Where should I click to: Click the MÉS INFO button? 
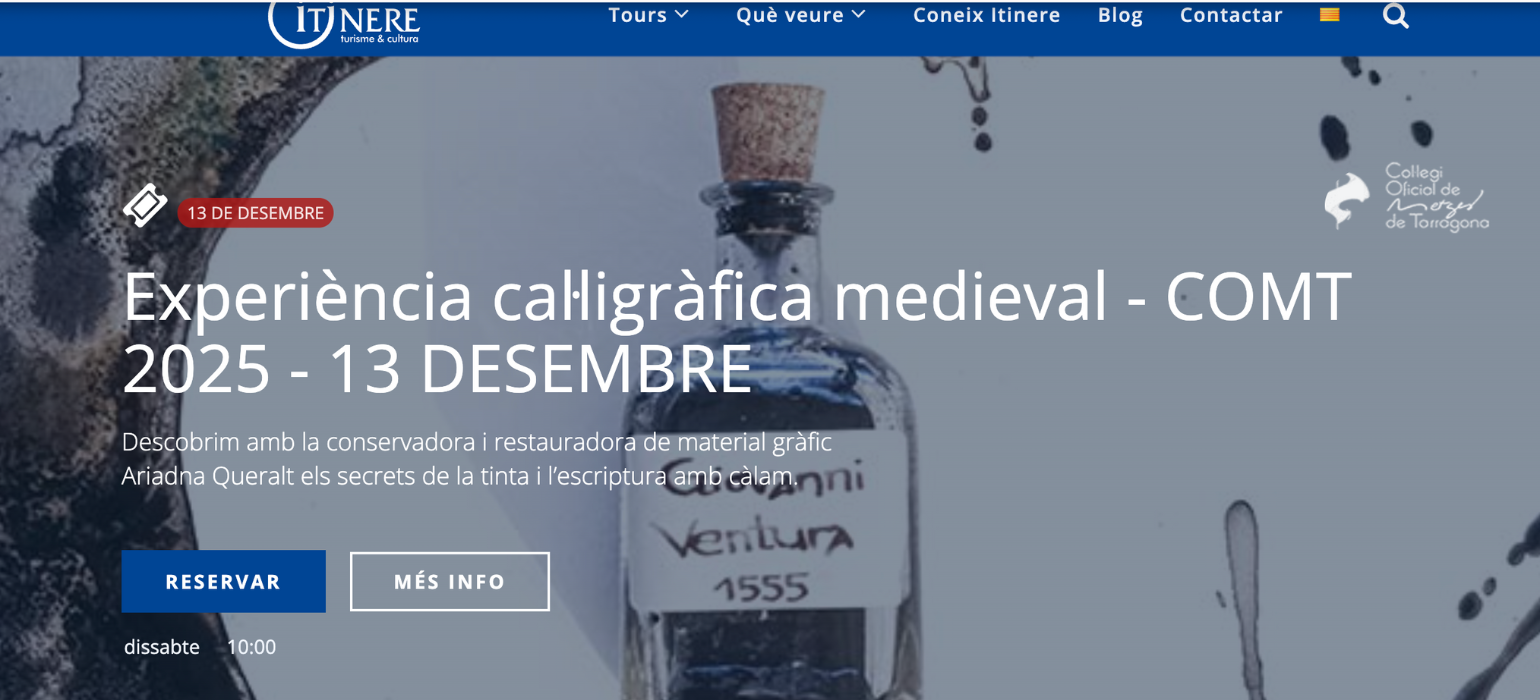450,581
